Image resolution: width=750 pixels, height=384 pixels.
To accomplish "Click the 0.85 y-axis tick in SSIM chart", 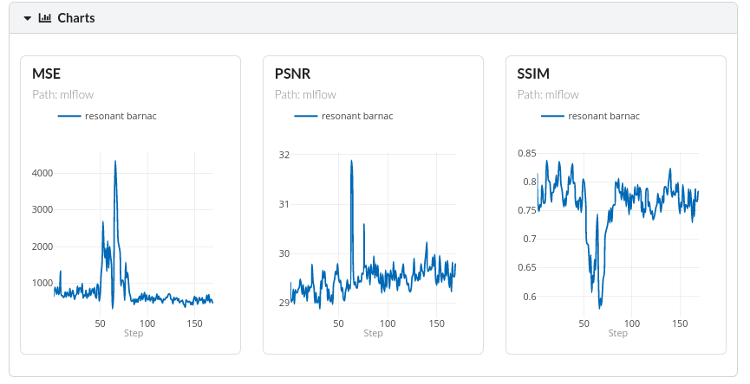I will tap(527, 154).
